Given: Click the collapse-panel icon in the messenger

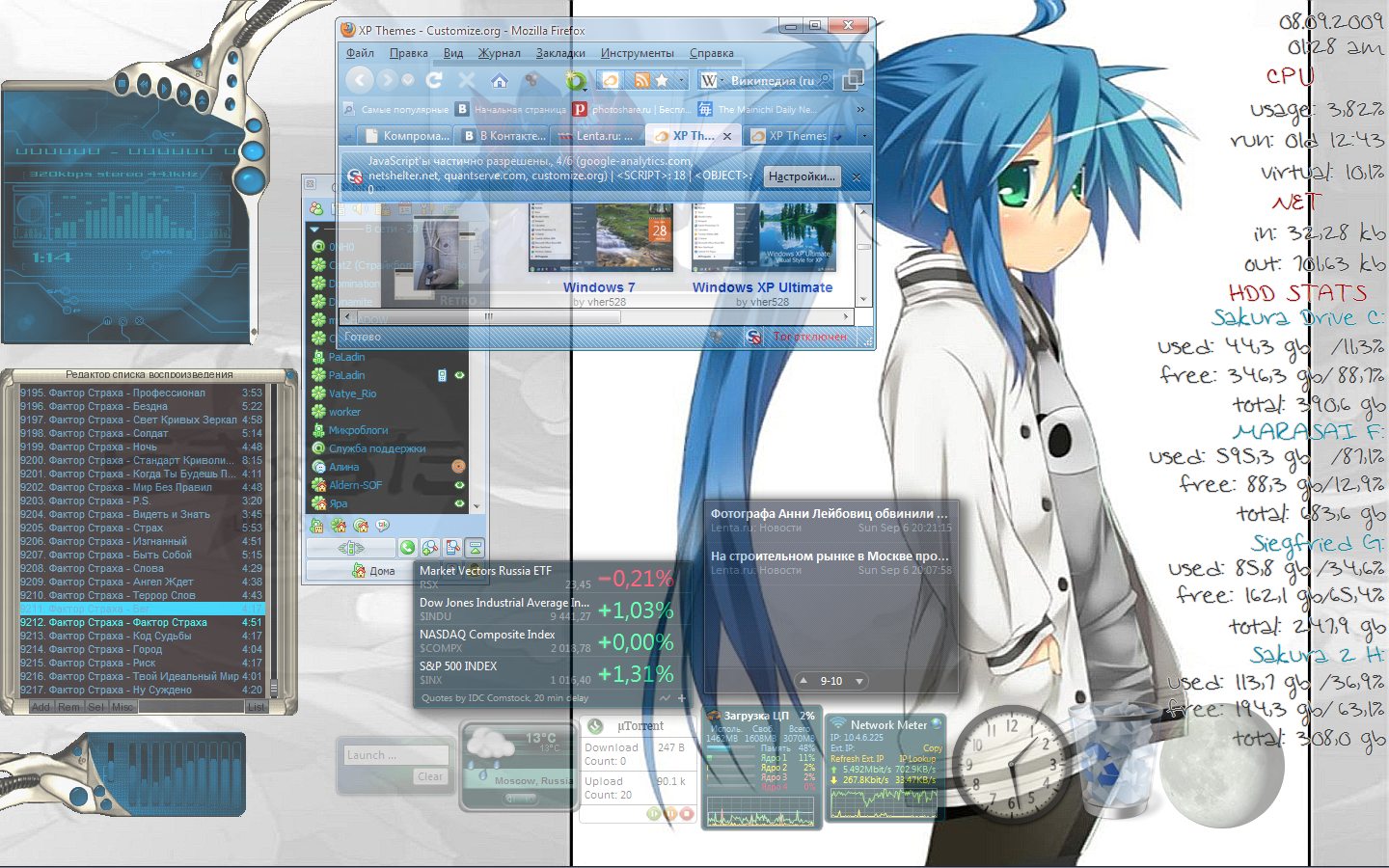Looking at the screenshot, I should tap(475, 547).
